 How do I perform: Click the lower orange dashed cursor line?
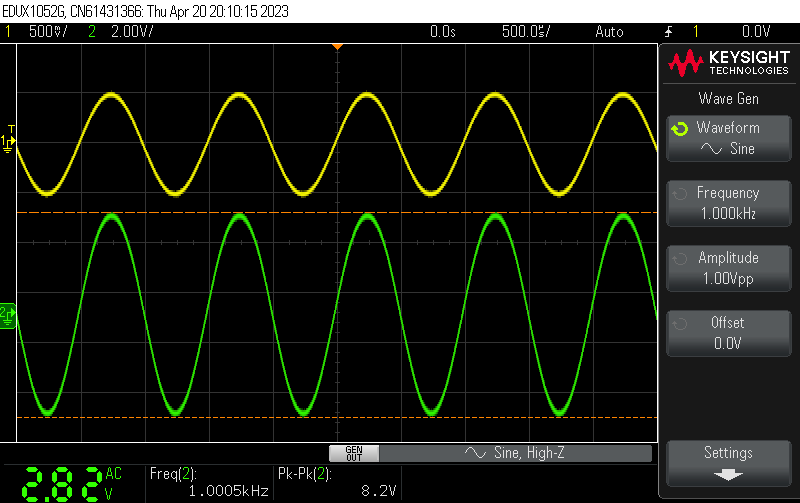click(x=337, y=417)
